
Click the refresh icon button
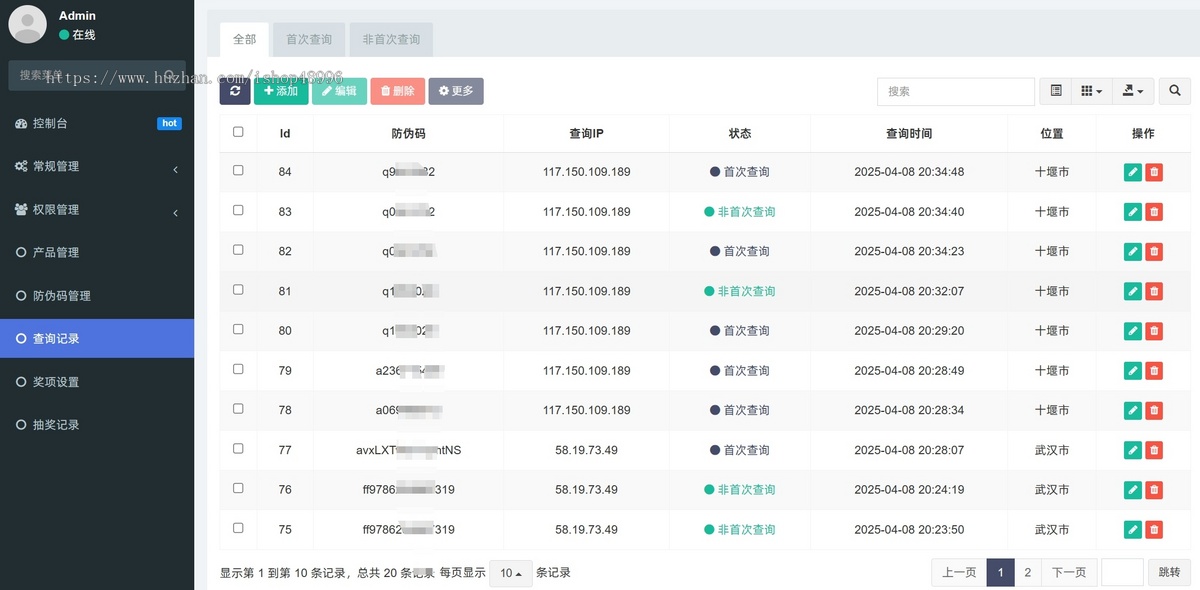pos(235,91)
